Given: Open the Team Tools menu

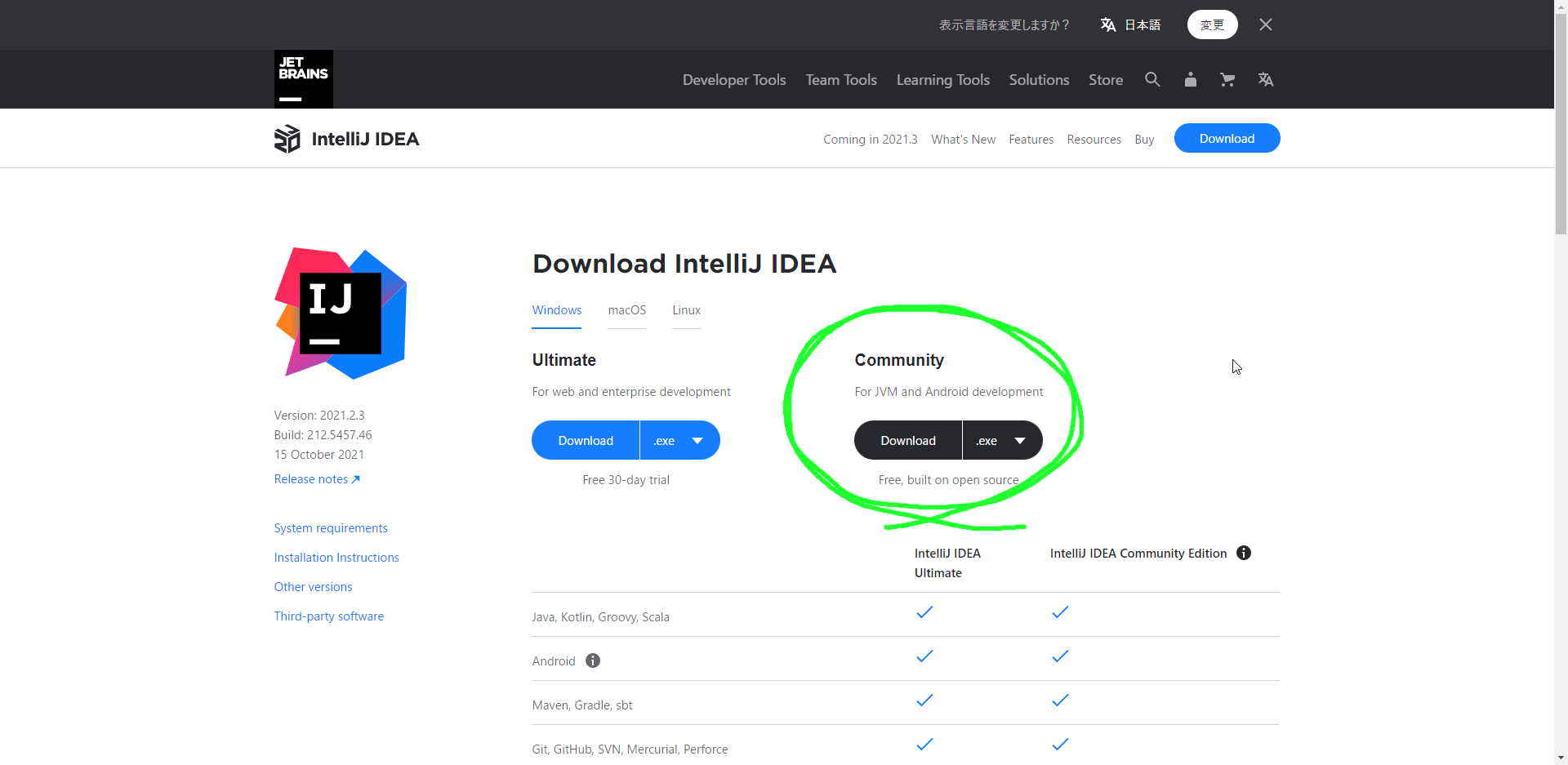Looking at the screenshot, I should click(x=841, y=79).
